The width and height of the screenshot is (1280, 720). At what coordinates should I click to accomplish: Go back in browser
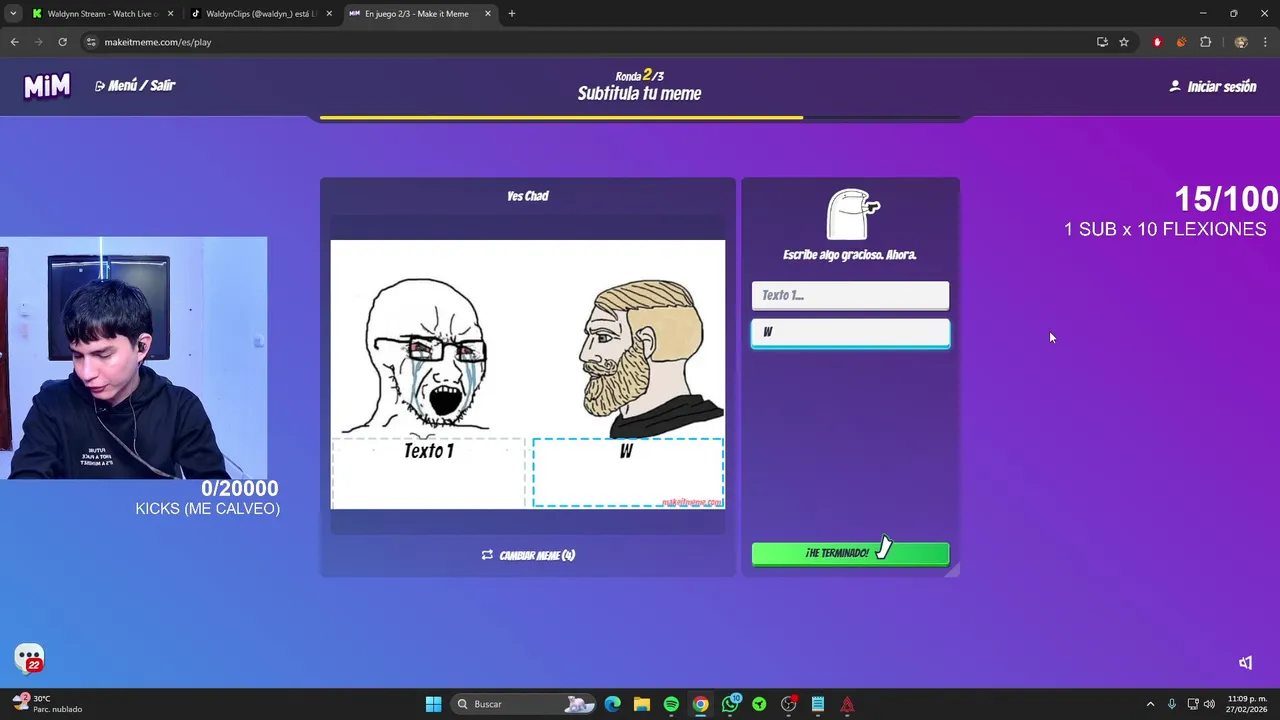14,42
